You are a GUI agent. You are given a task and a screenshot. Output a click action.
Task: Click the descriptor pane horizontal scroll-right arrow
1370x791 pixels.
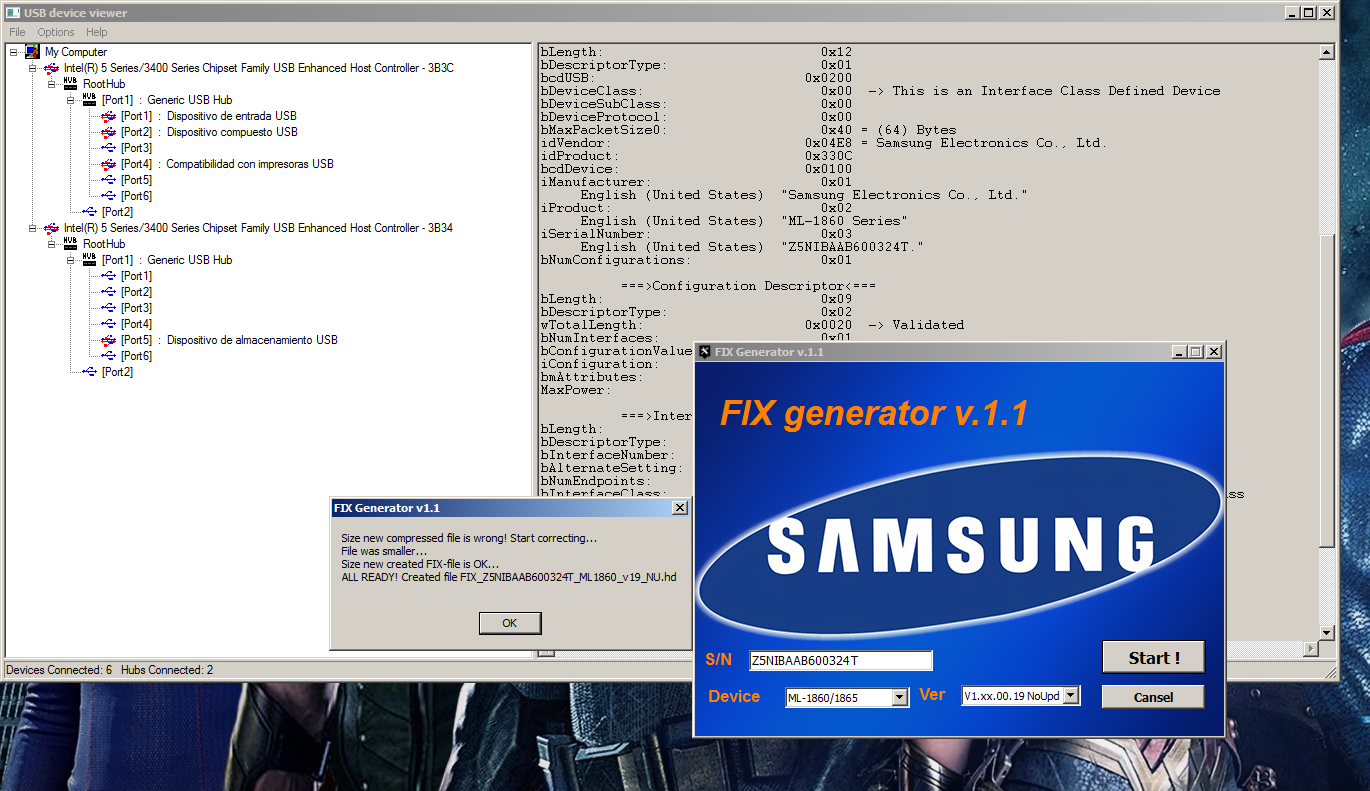point(1312,650)
